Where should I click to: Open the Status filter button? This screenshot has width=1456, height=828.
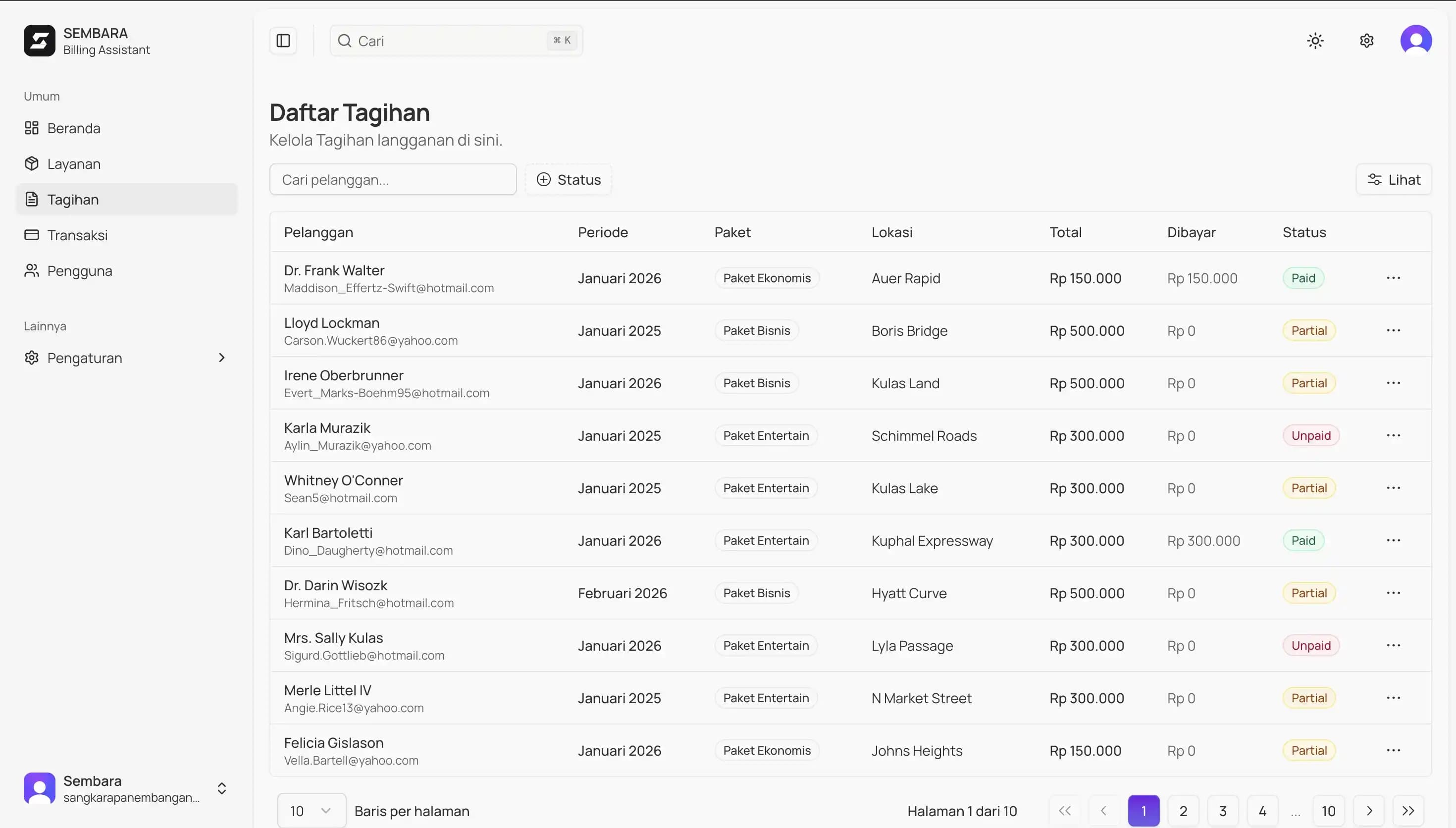pos(568,180)
